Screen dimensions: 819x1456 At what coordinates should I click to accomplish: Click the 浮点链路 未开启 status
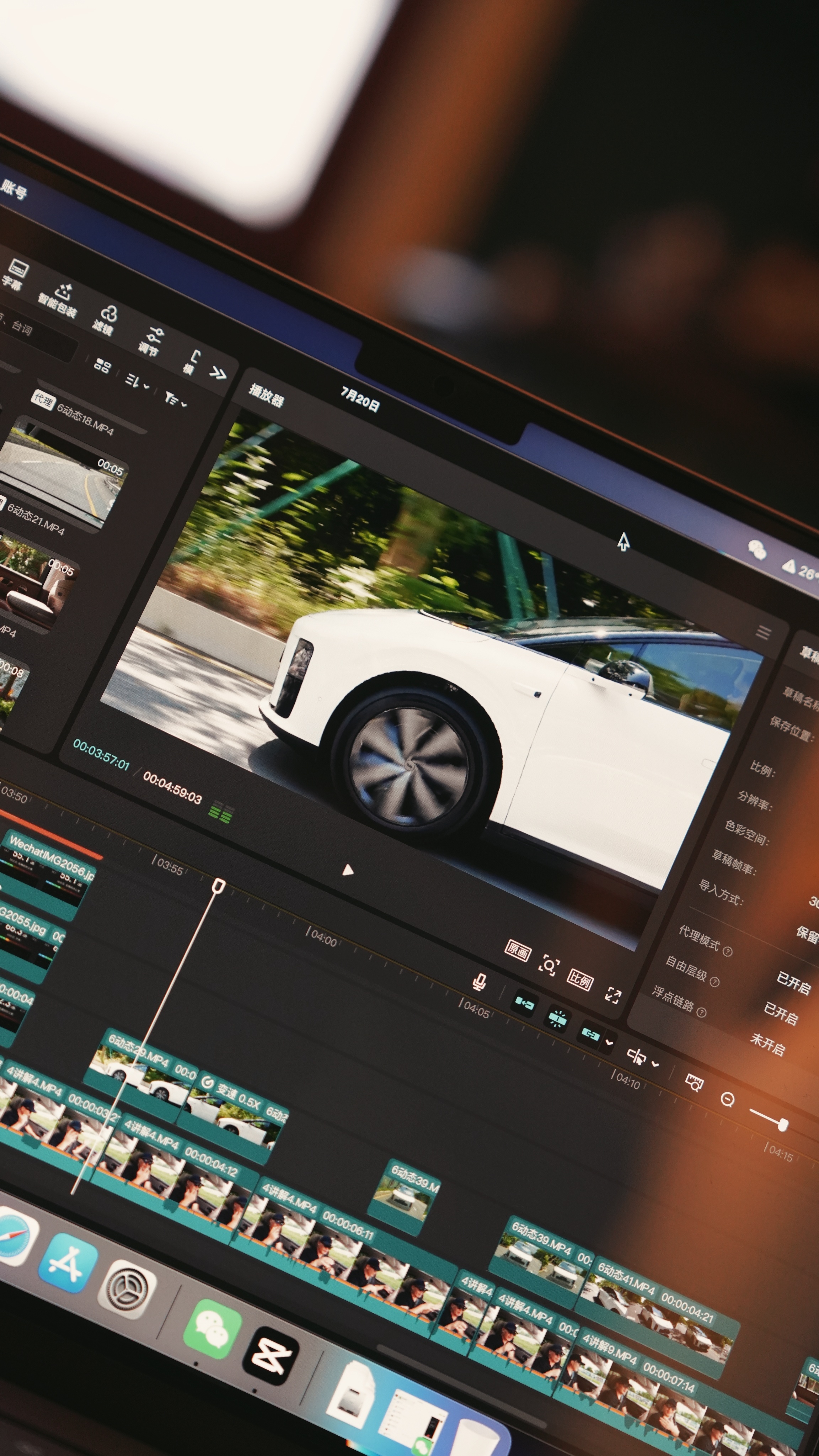coord(767,1044)
